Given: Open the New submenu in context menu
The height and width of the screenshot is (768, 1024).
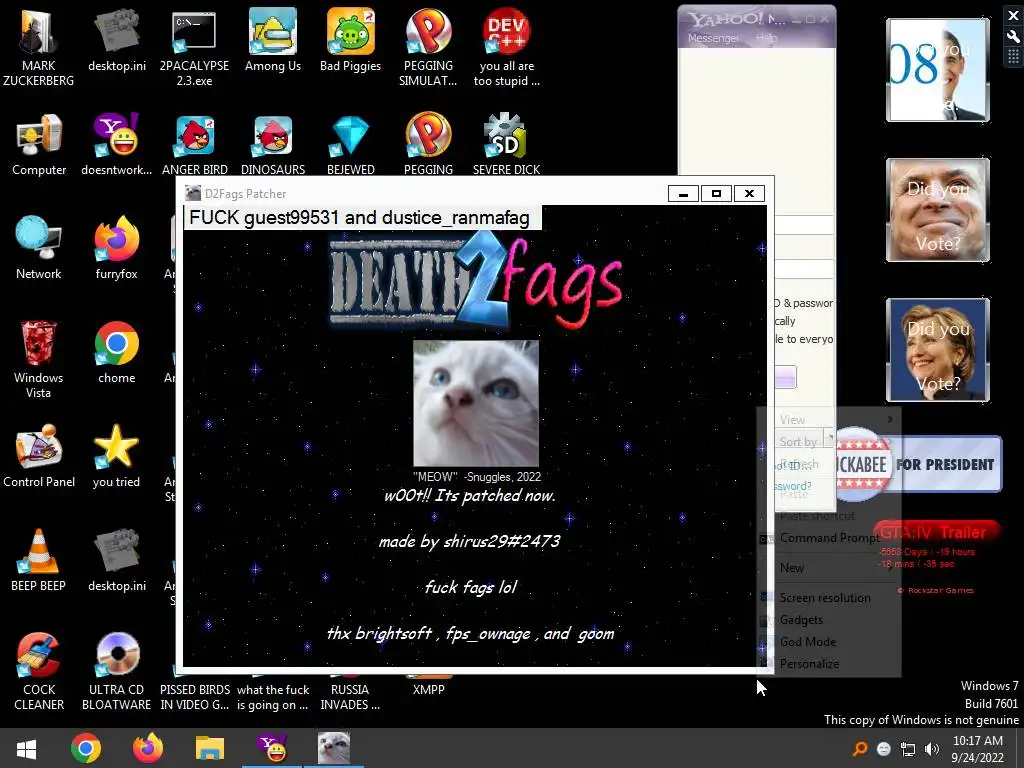Looking at the screenshot, I should click(829, 568).
